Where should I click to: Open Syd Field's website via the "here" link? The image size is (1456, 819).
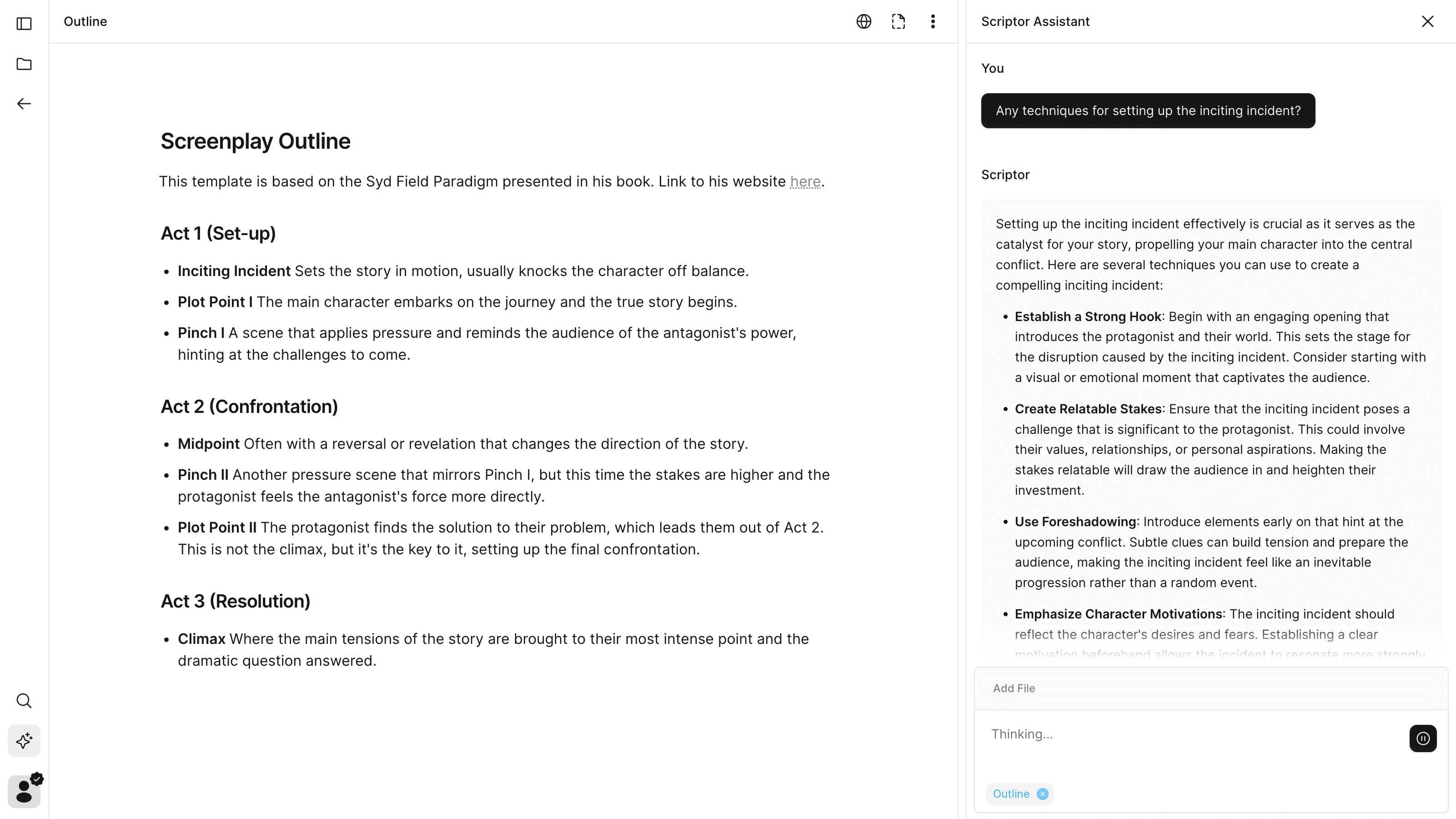click(x=805, y=181)
